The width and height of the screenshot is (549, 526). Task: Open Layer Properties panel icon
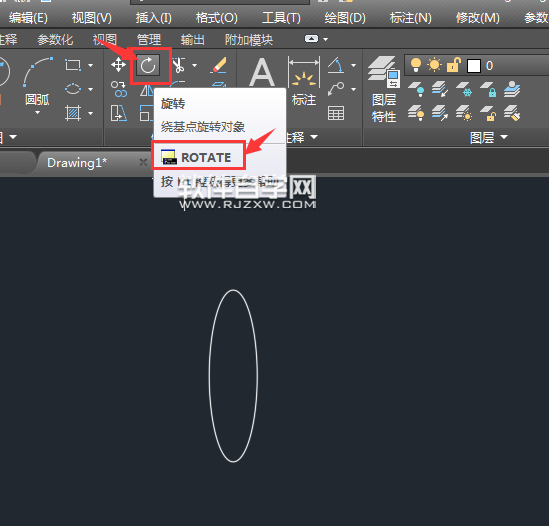pyautogui.click(x=383, y=72)
